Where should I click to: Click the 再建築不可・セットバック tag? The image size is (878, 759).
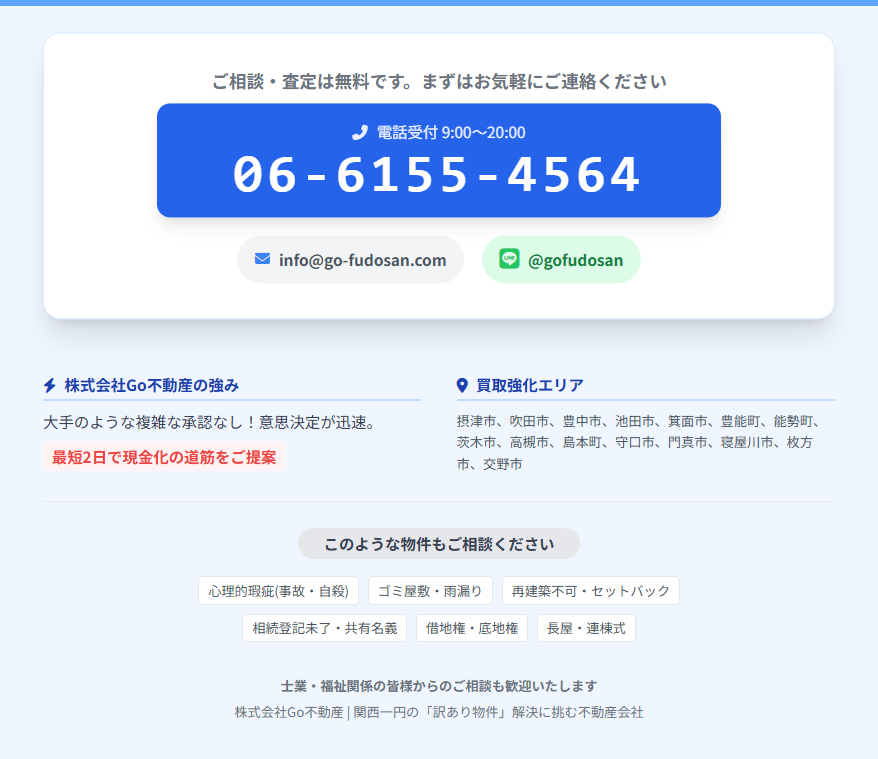pos(590,591)
